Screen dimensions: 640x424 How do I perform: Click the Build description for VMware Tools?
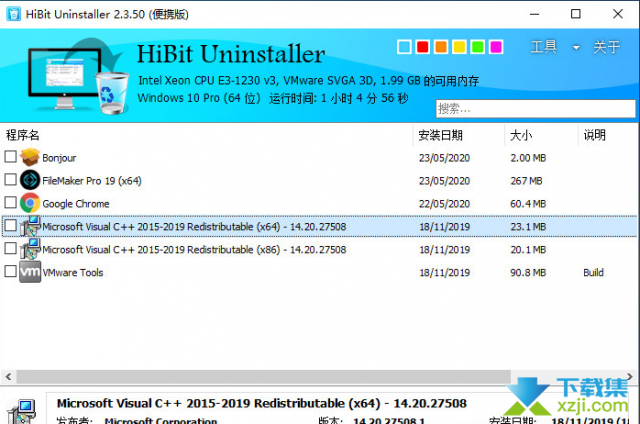[x=593, y=272]
